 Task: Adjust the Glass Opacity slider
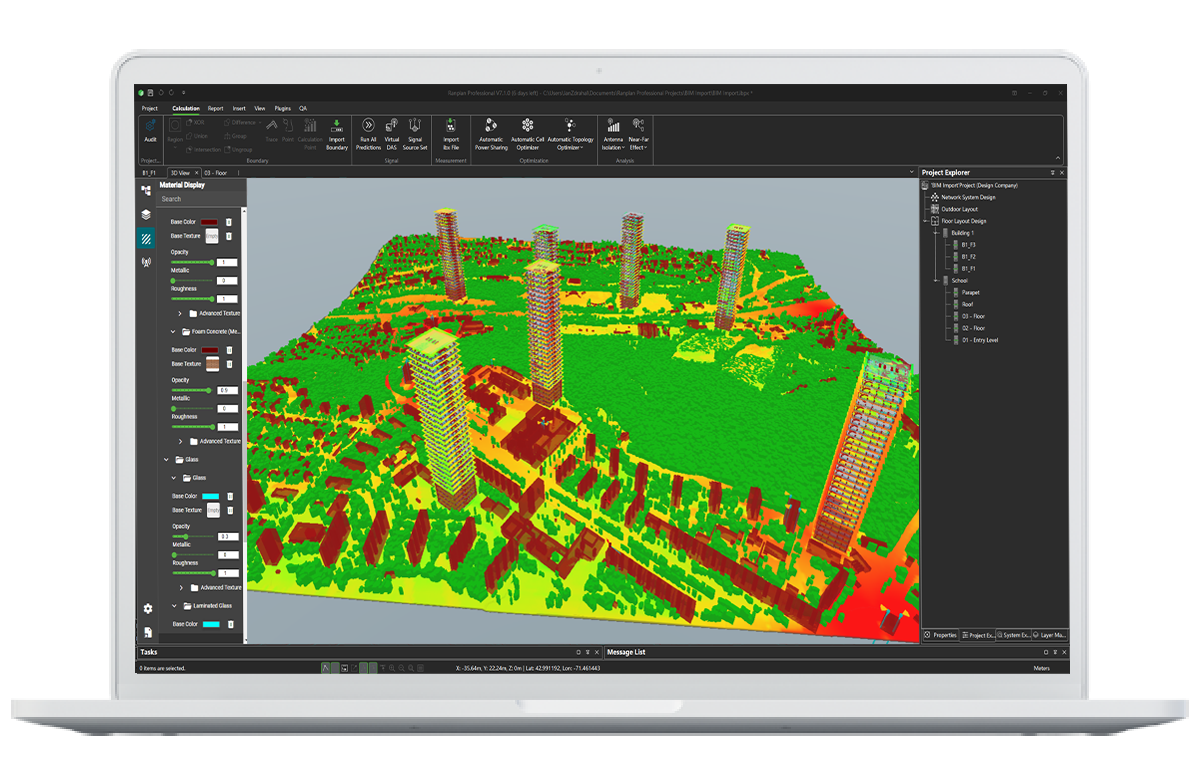click(192, 537)
